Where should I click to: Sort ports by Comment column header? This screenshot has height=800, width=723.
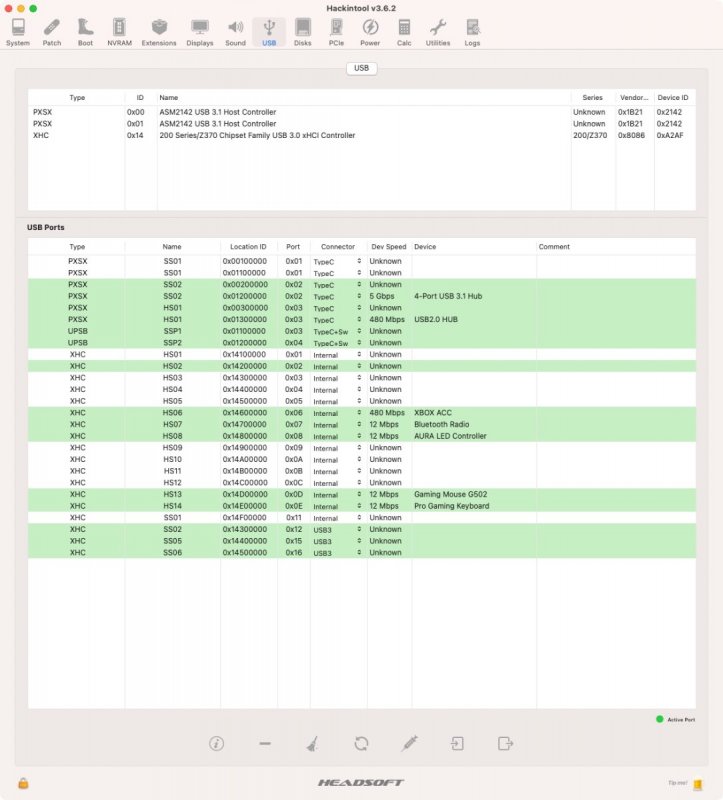(x=616, y=246)
